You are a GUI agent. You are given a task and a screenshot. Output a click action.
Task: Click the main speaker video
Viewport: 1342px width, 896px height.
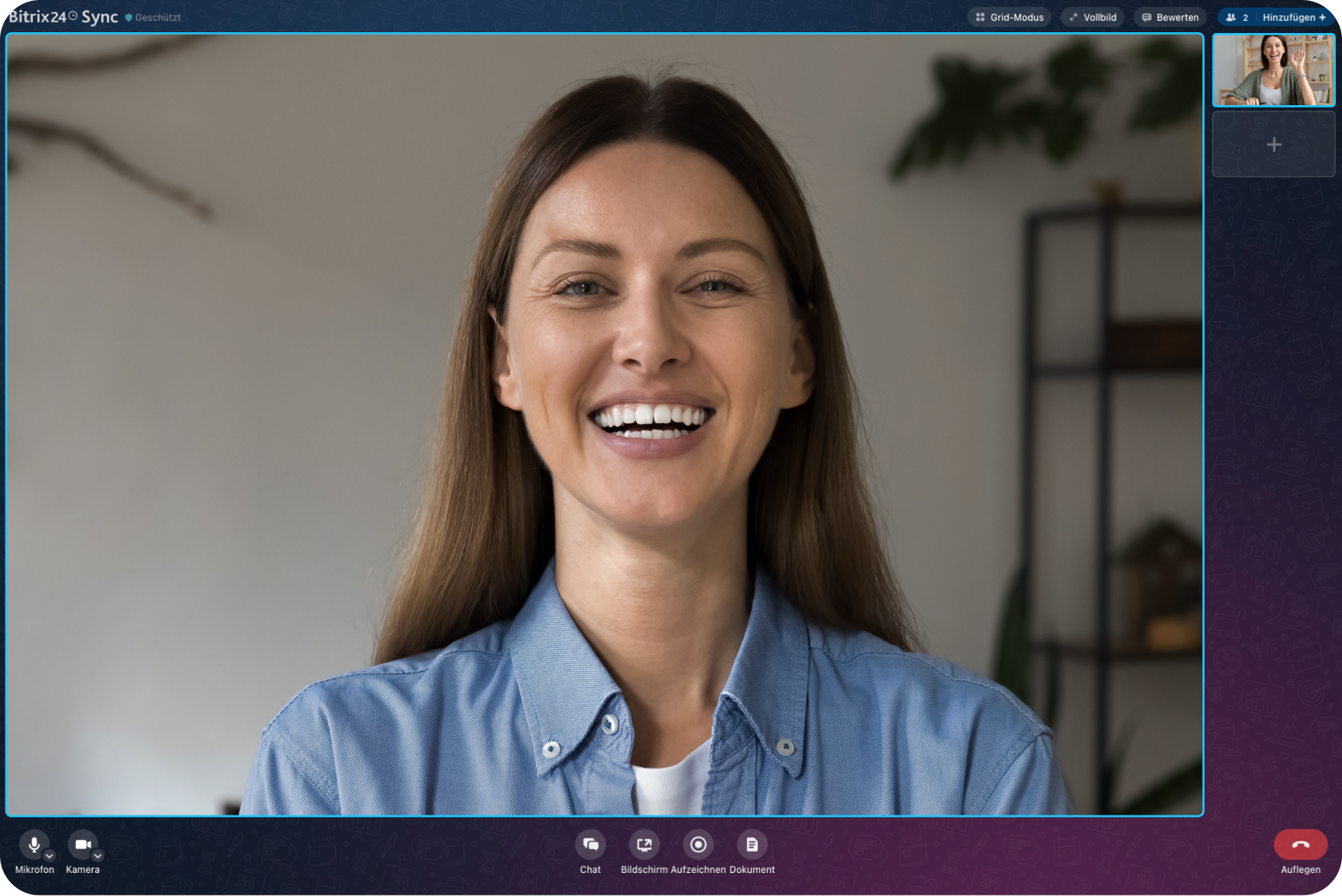tap(605, 425)
